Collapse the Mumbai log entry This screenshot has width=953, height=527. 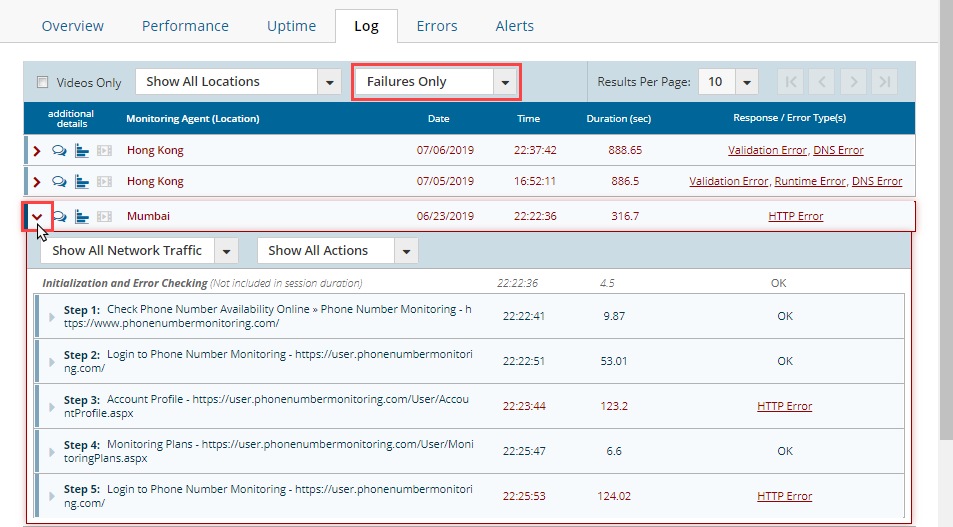click(x=37, y=216)
